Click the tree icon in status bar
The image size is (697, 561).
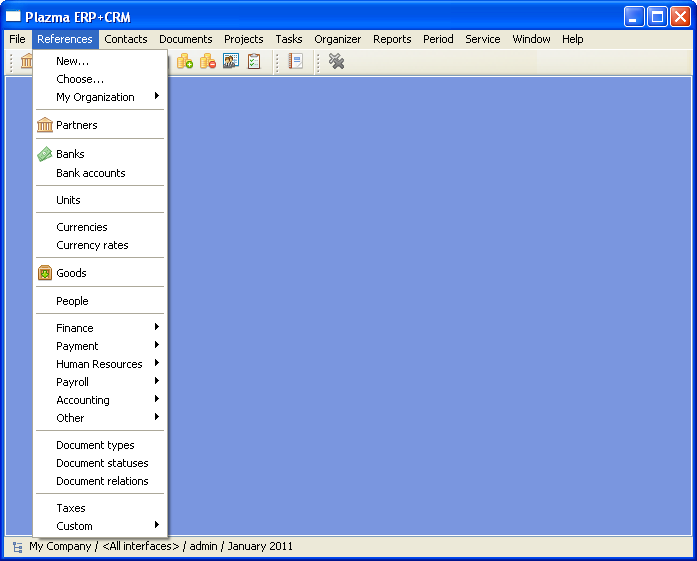(18, 547)
